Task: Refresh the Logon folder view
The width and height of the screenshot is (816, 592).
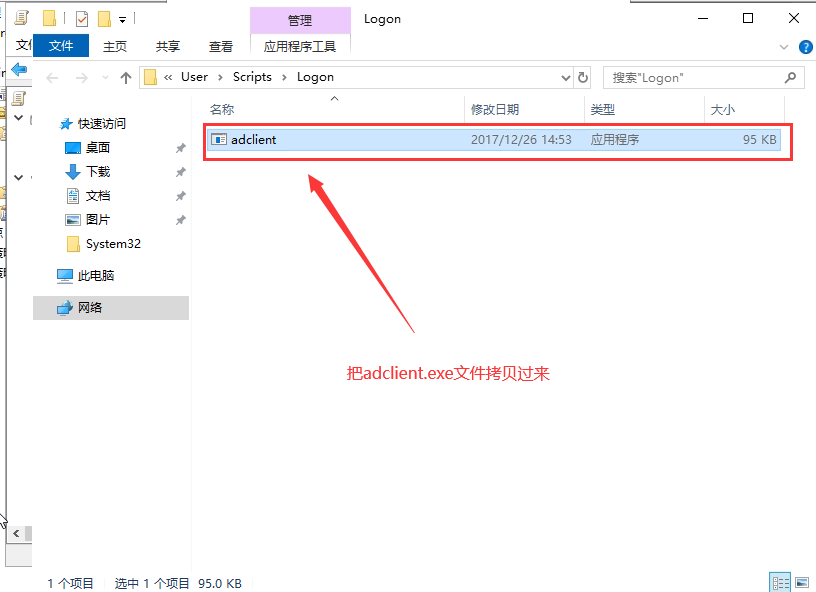Action: (583, 77)
